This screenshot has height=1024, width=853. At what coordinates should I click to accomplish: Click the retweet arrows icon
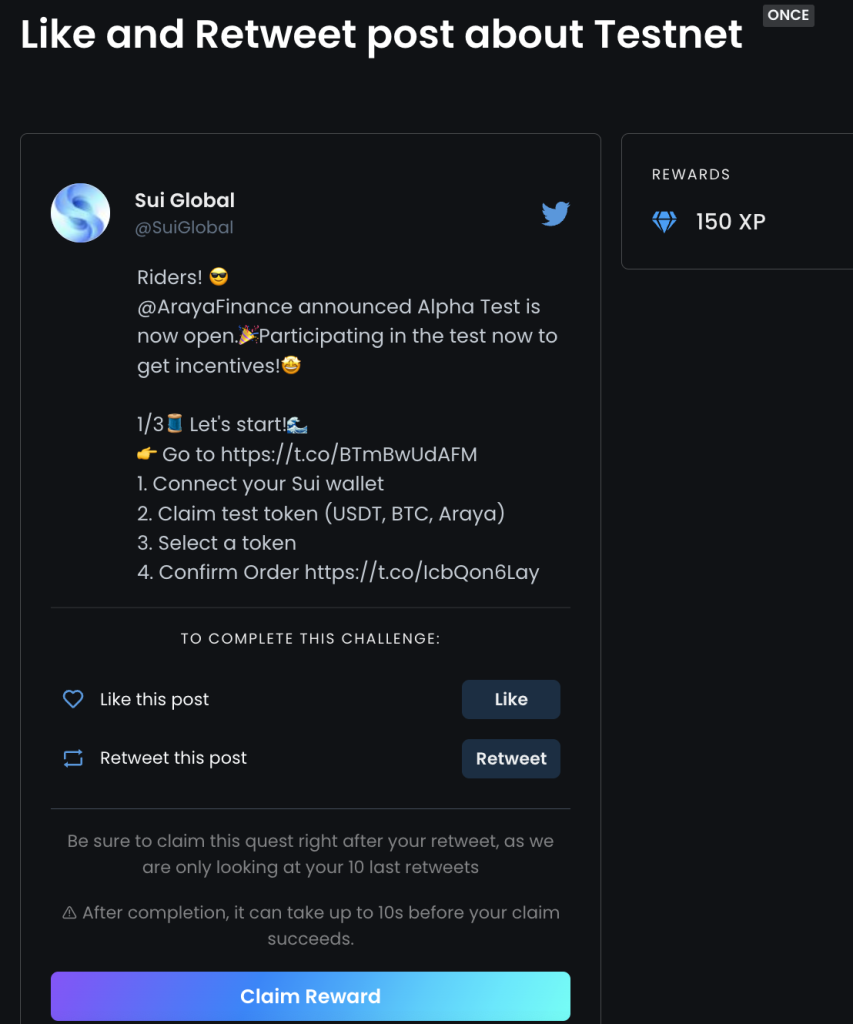73,758
